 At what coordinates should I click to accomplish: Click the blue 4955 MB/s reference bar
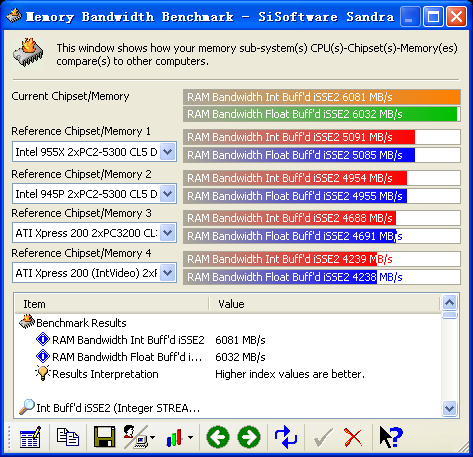pyautogui.click(x=322, y=196)
